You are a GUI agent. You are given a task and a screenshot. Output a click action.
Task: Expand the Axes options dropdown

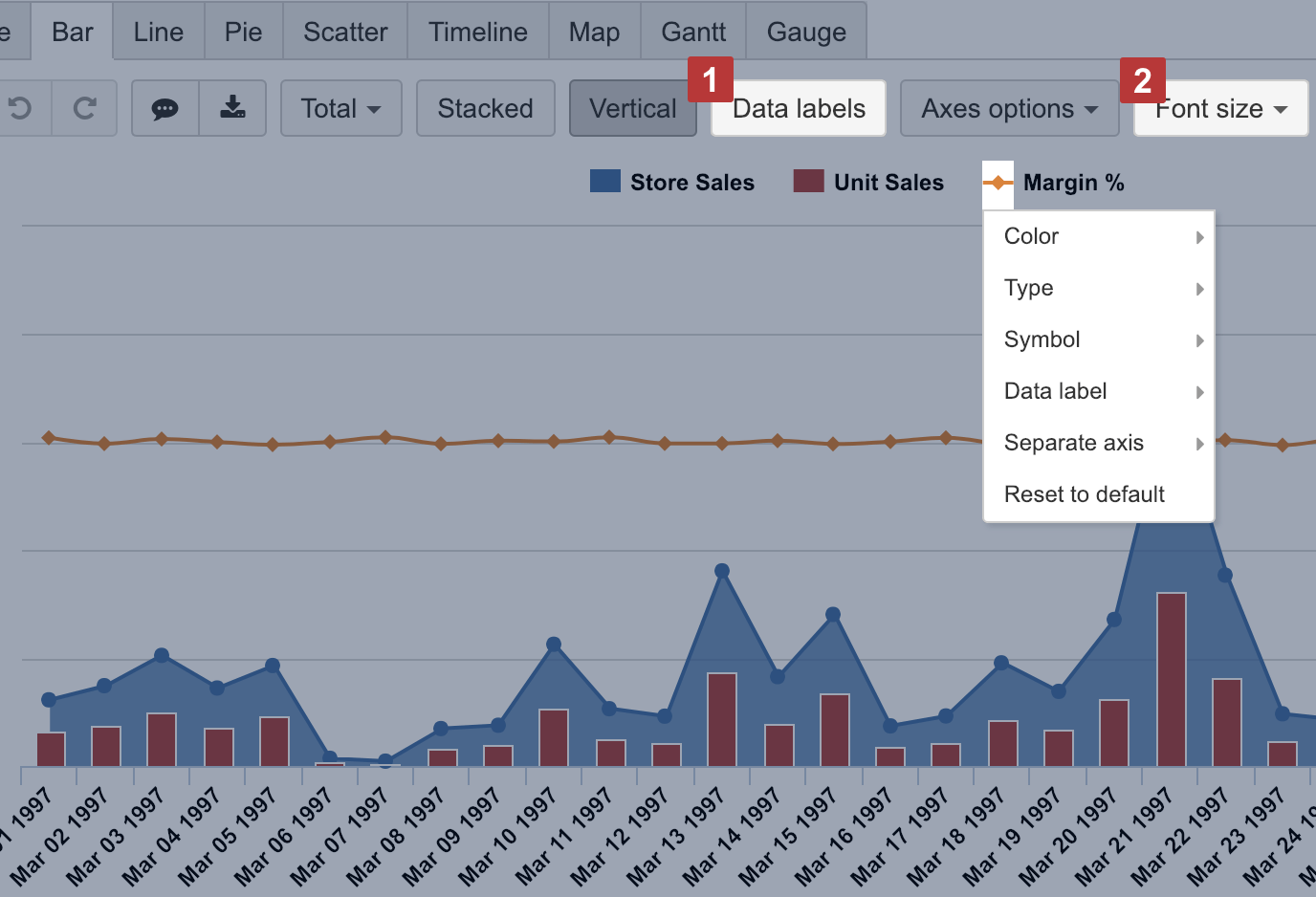pyautogui.click(x=1009, y=108)
